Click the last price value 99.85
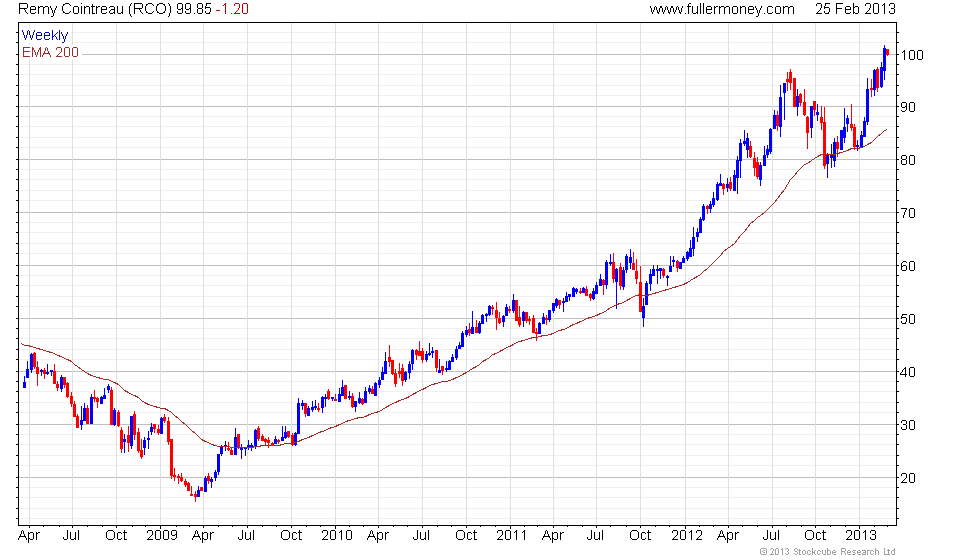The height and width of the screenshot is (560, 980). click(x=193, y=9)
